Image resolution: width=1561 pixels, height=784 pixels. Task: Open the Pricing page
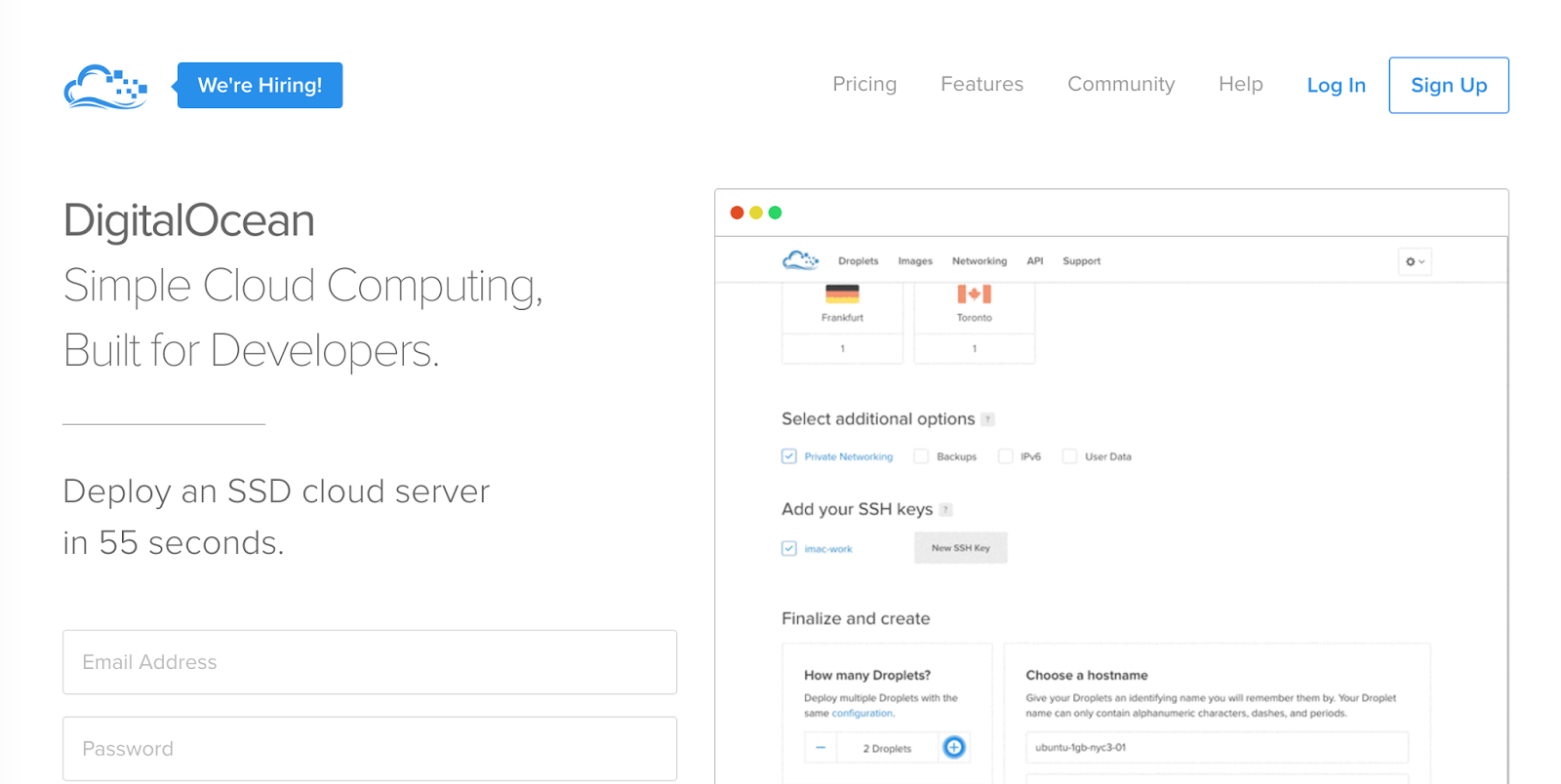tap(864, 84)
